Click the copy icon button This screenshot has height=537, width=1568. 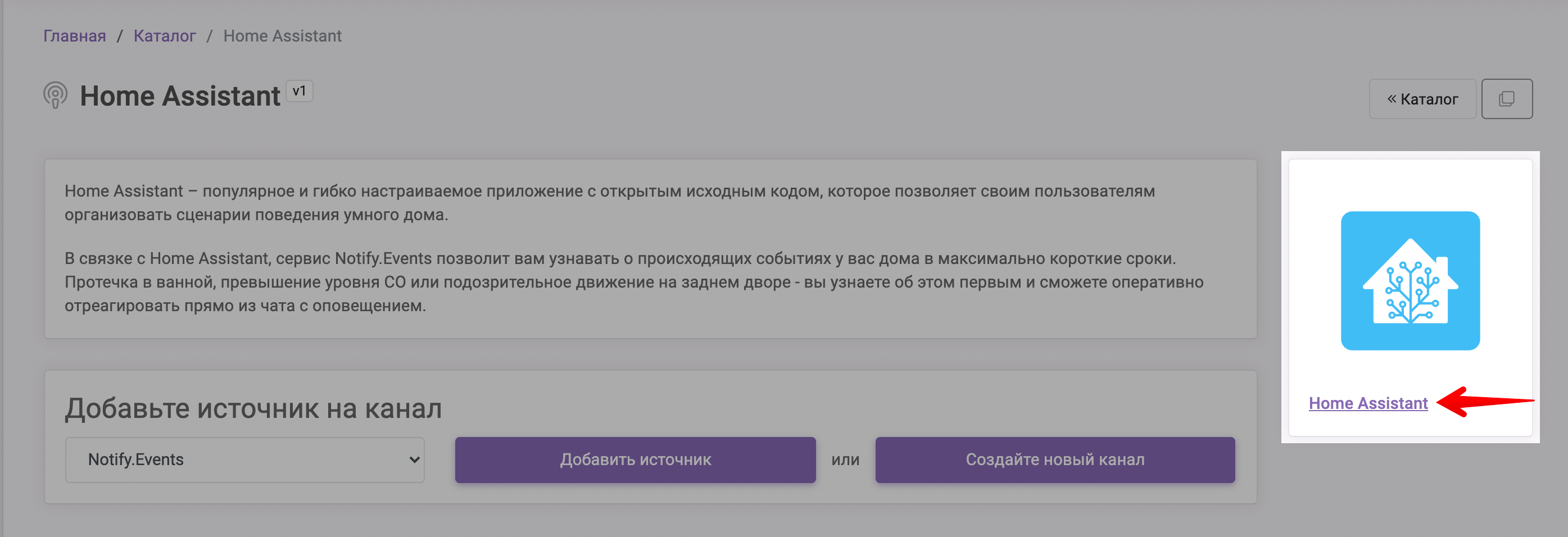pos(1507,98)
